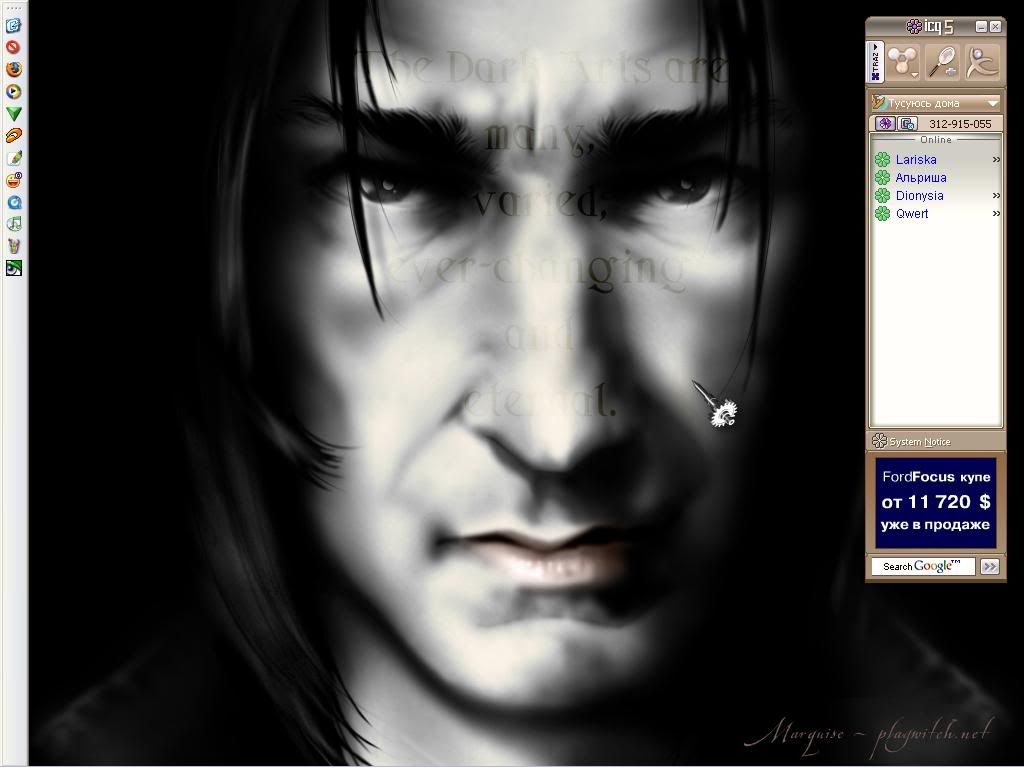Click the green flower status icon beside Lariska
The image size is (1024, 768).
(x=883, y=159)
